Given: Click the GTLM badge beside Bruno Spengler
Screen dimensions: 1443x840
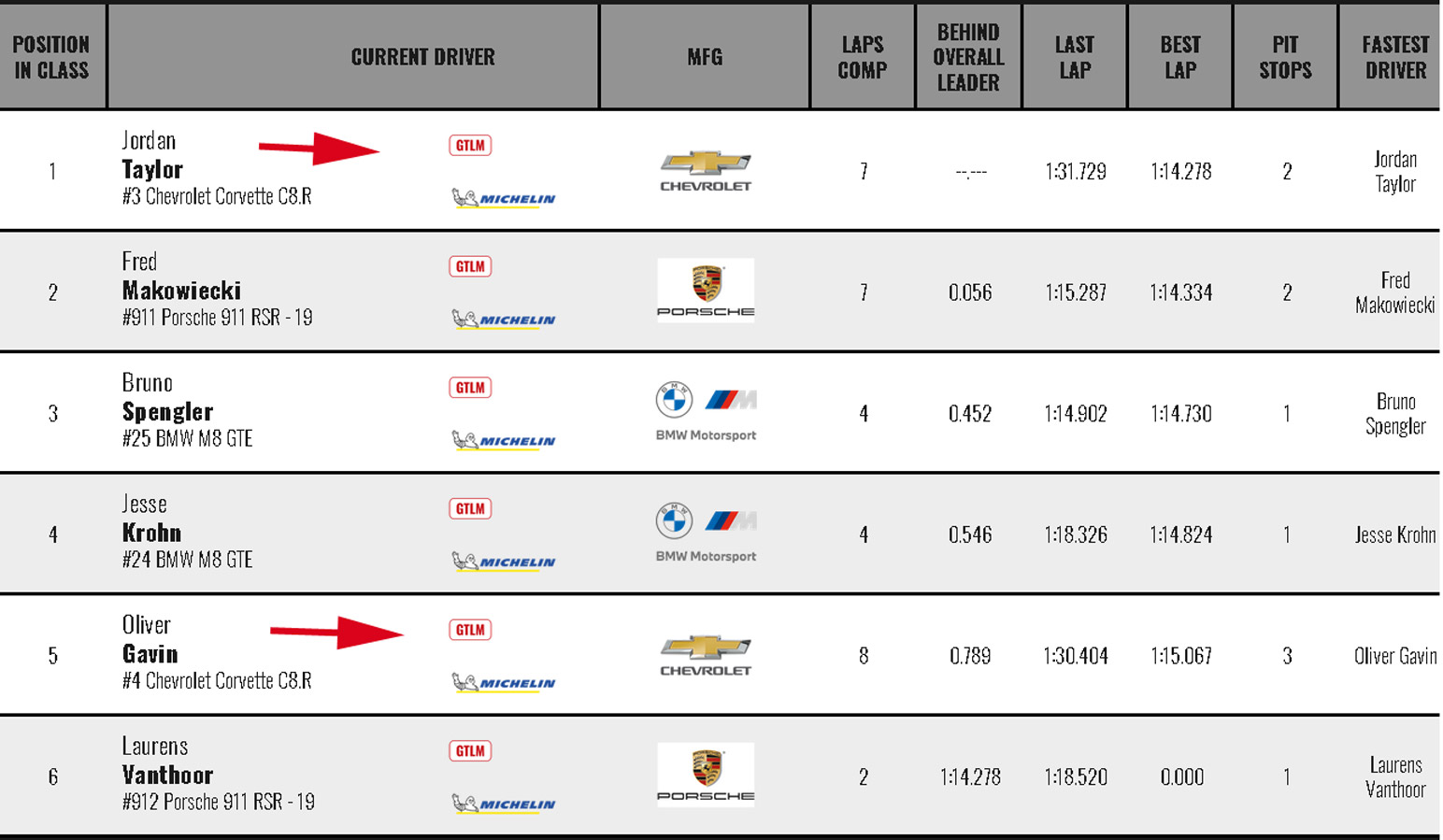Looking at the screenshot, I should click(x=470, y=388).
